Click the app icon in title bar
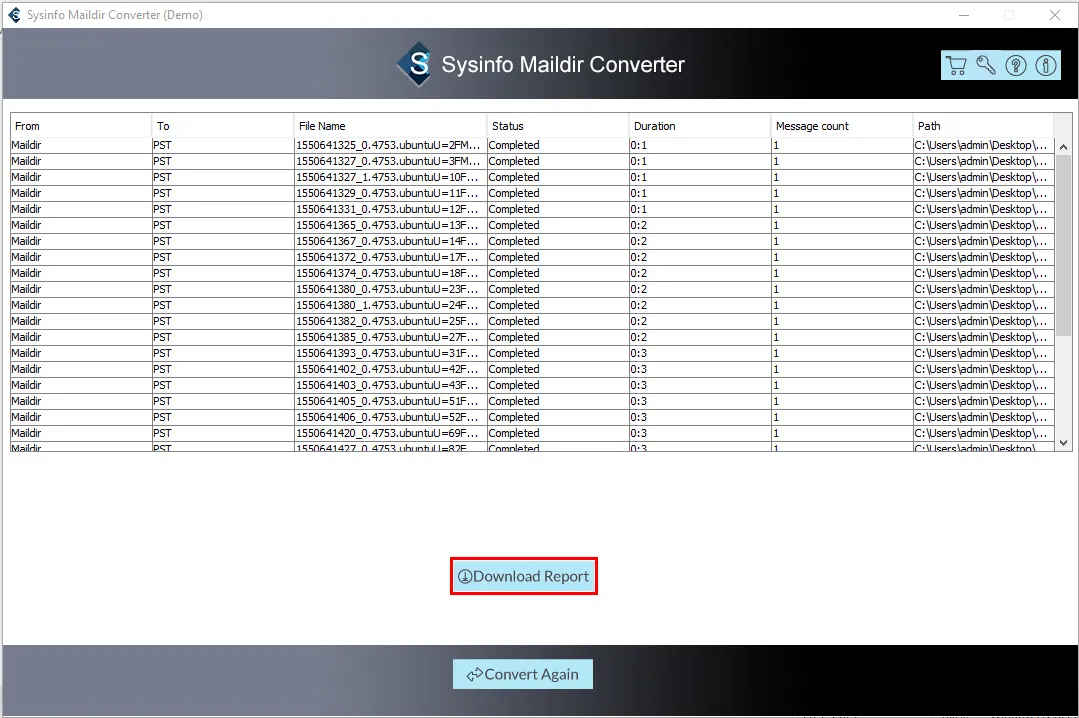Viewport: 1079px width, 718px height. (14, 15)
